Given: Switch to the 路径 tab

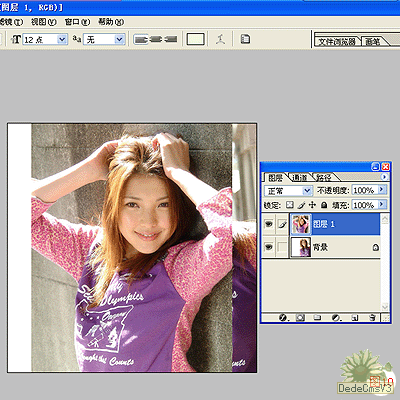Looking at the screenshot, I should click(x=323, y=178).
